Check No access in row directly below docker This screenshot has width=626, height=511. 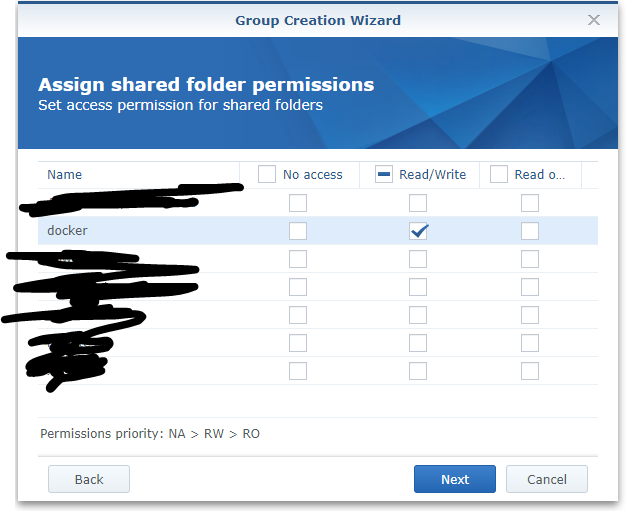[298, 259]
